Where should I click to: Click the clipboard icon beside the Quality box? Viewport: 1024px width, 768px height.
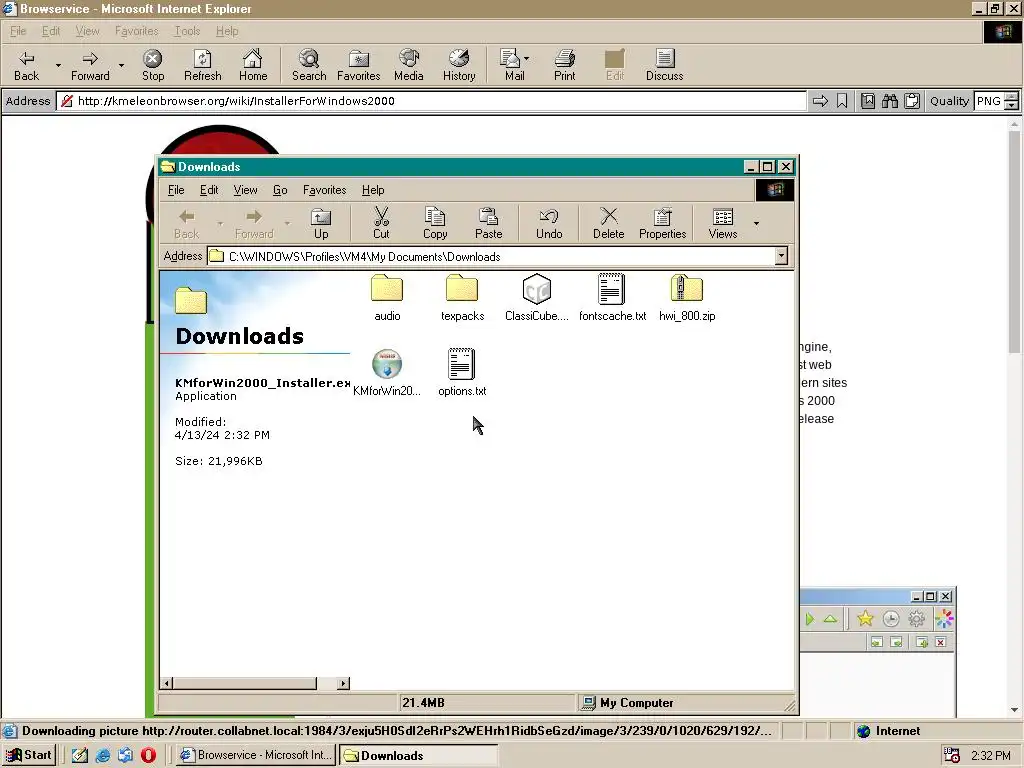(912, 101)
